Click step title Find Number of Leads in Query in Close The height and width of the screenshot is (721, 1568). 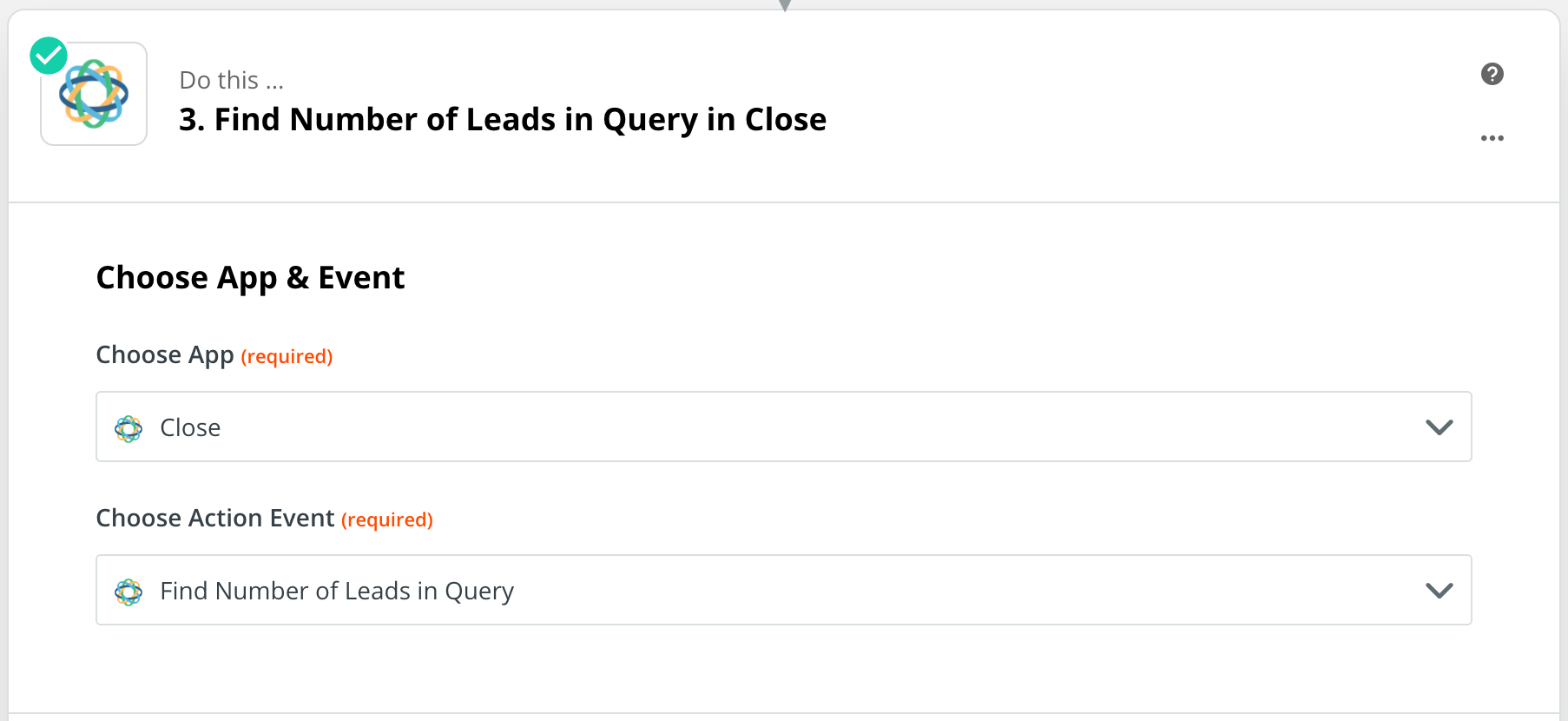503,120
